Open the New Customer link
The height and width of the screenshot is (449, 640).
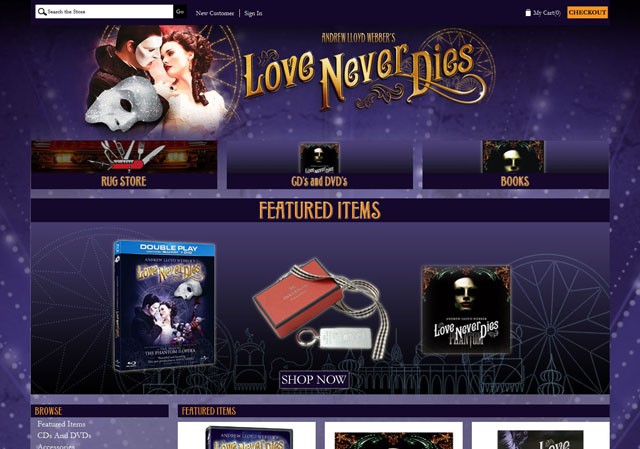pos(215,13)
